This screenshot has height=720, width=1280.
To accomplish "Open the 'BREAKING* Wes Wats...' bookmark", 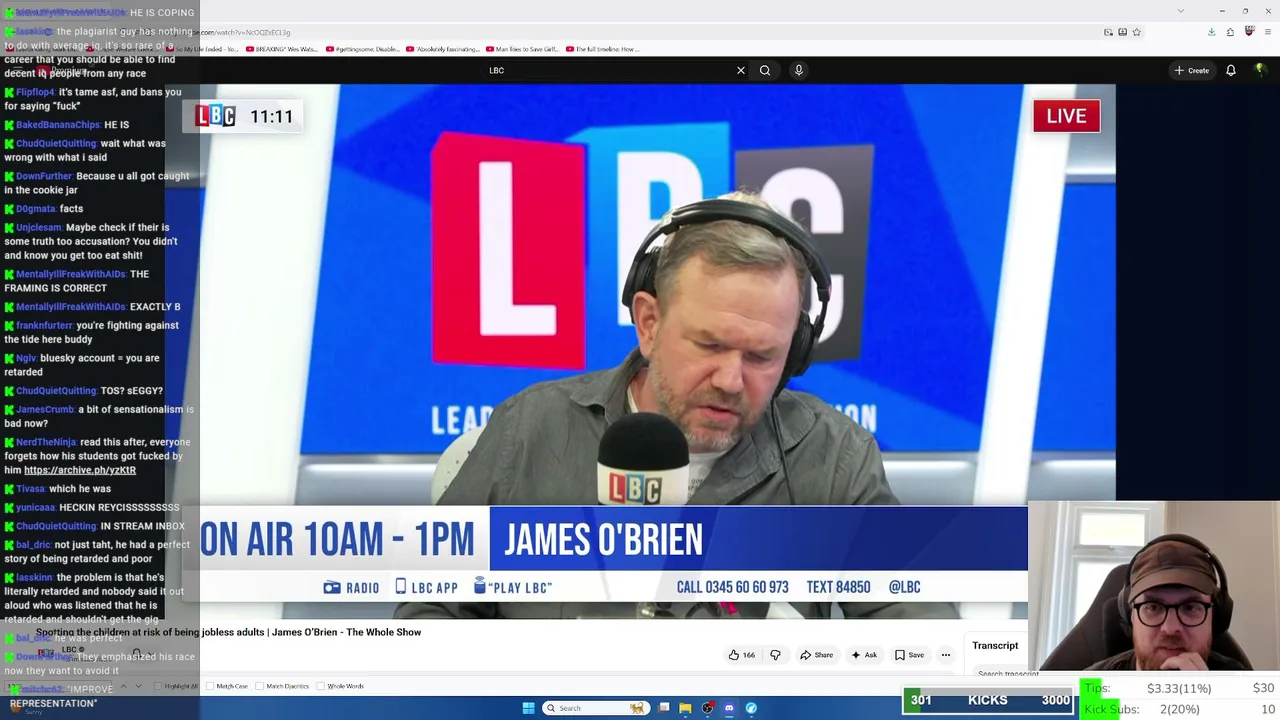I will coord(280,49).
